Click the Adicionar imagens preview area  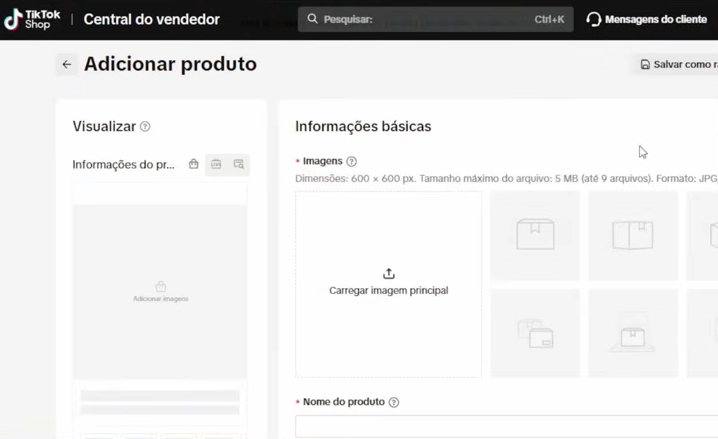click(x=160, y=292)
